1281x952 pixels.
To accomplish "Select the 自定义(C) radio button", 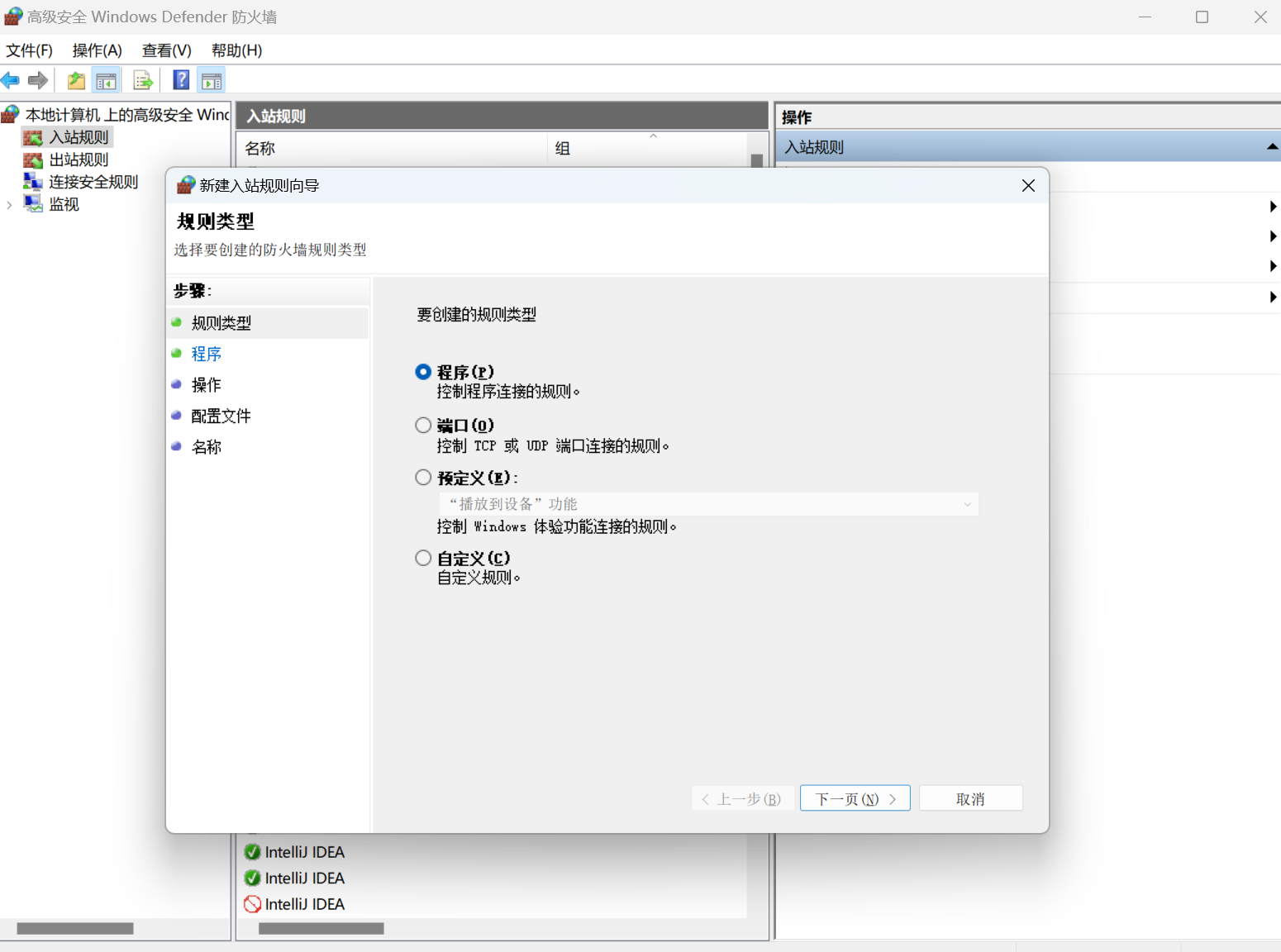I will tap(423, 558).
